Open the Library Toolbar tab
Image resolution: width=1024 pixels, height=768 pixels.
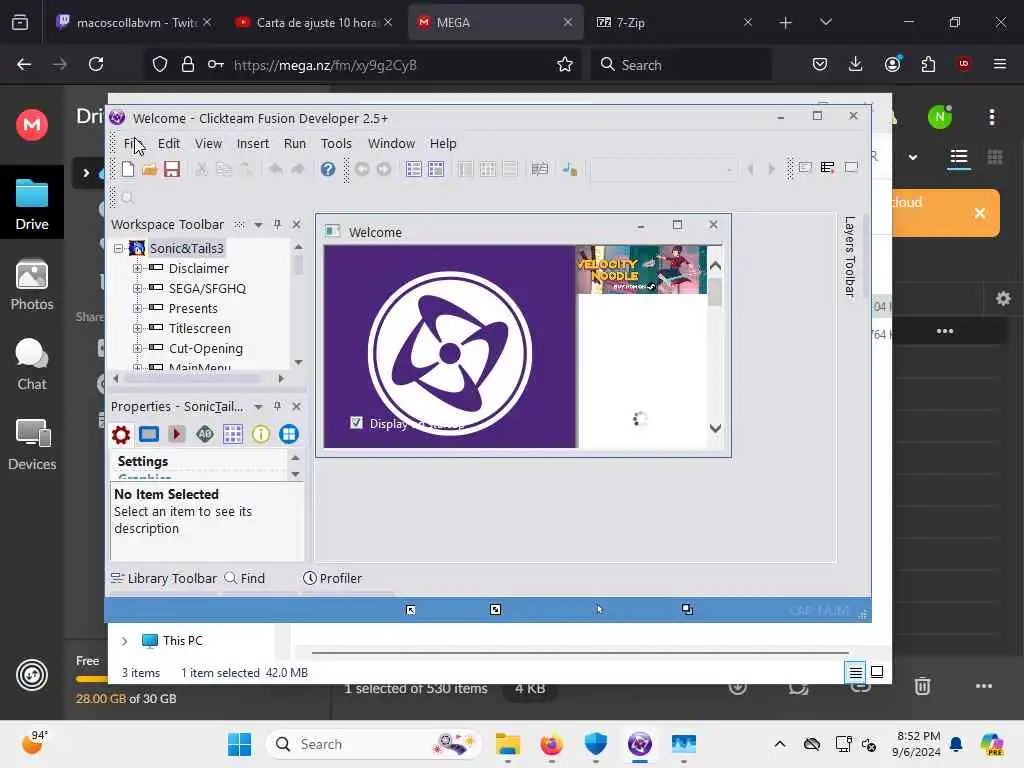[163, 578]
